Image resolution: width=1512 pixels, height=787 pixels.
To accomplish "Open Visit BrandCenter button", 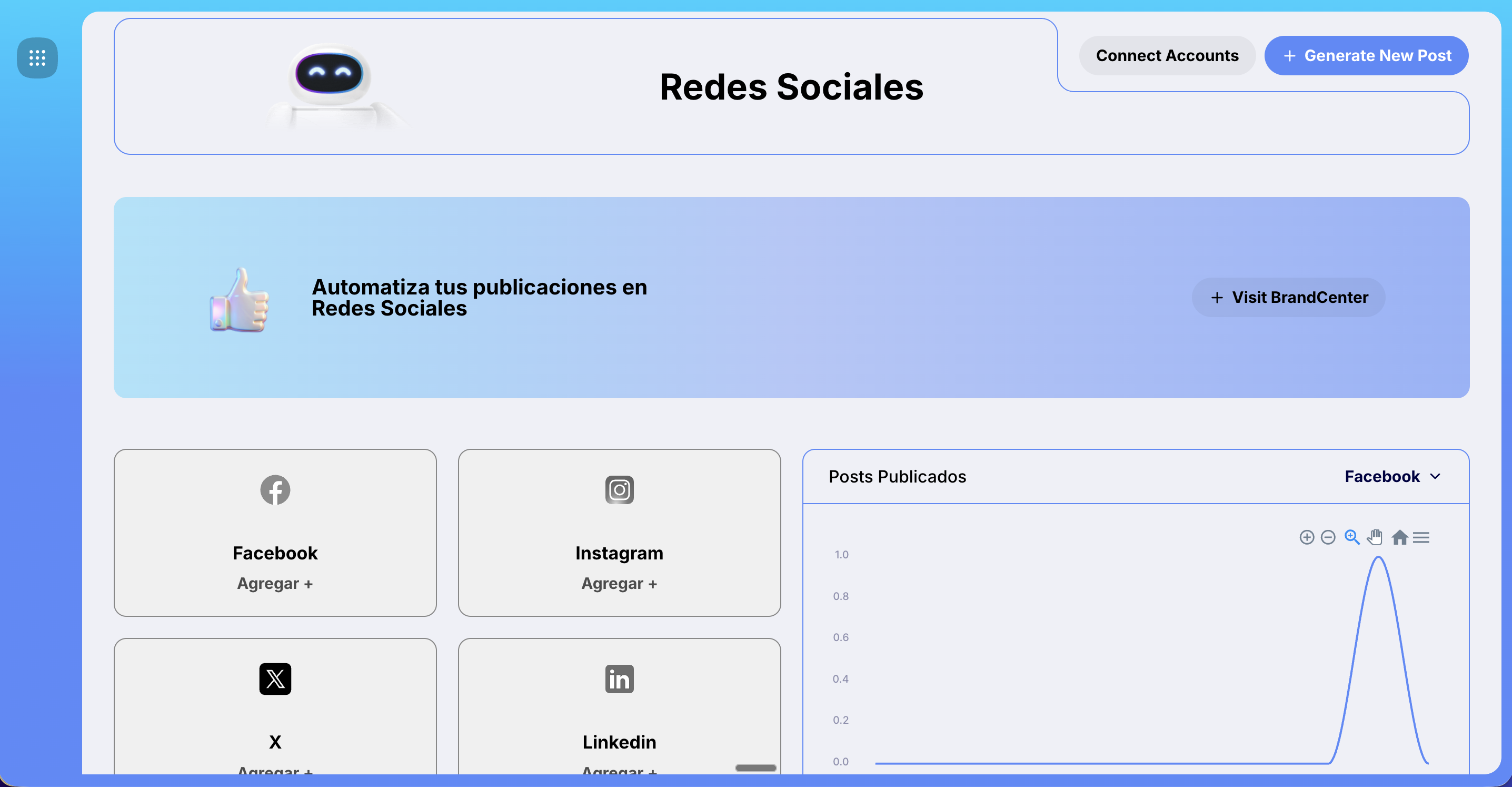I will coord(1288,298).
